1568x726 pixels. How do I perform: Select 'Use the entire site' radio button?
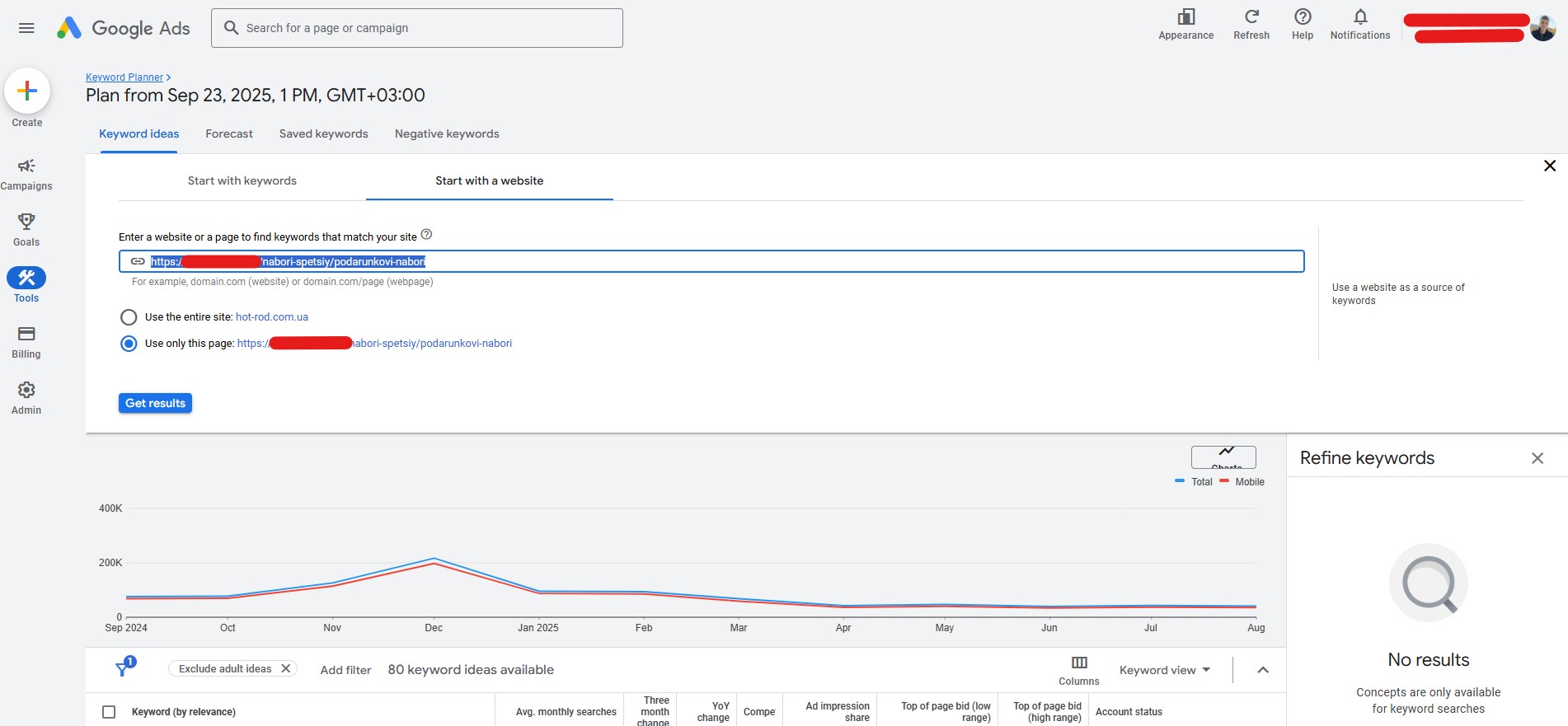point(129,317)
